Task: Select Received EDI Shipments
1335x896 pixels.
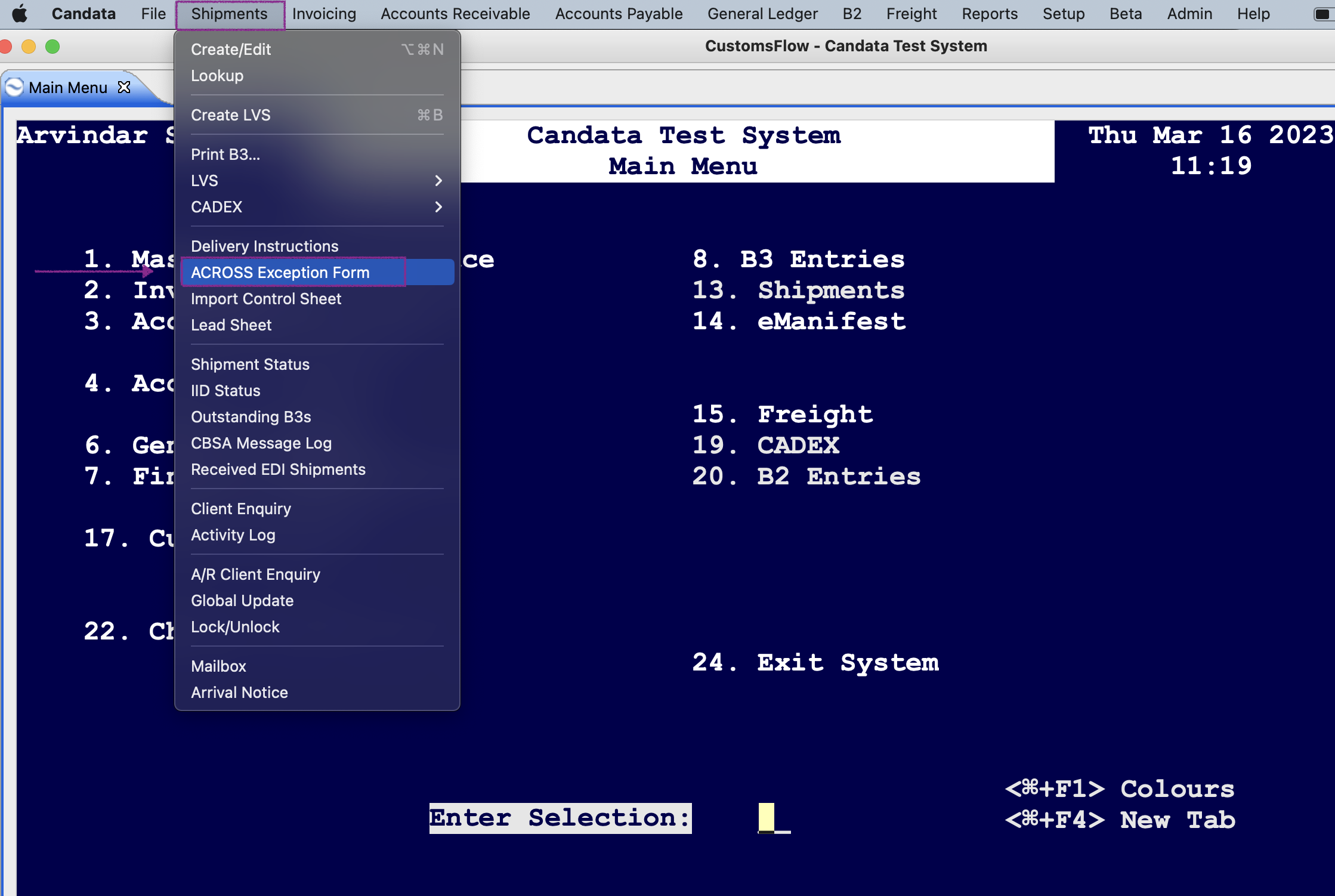Action: point(317,469)
